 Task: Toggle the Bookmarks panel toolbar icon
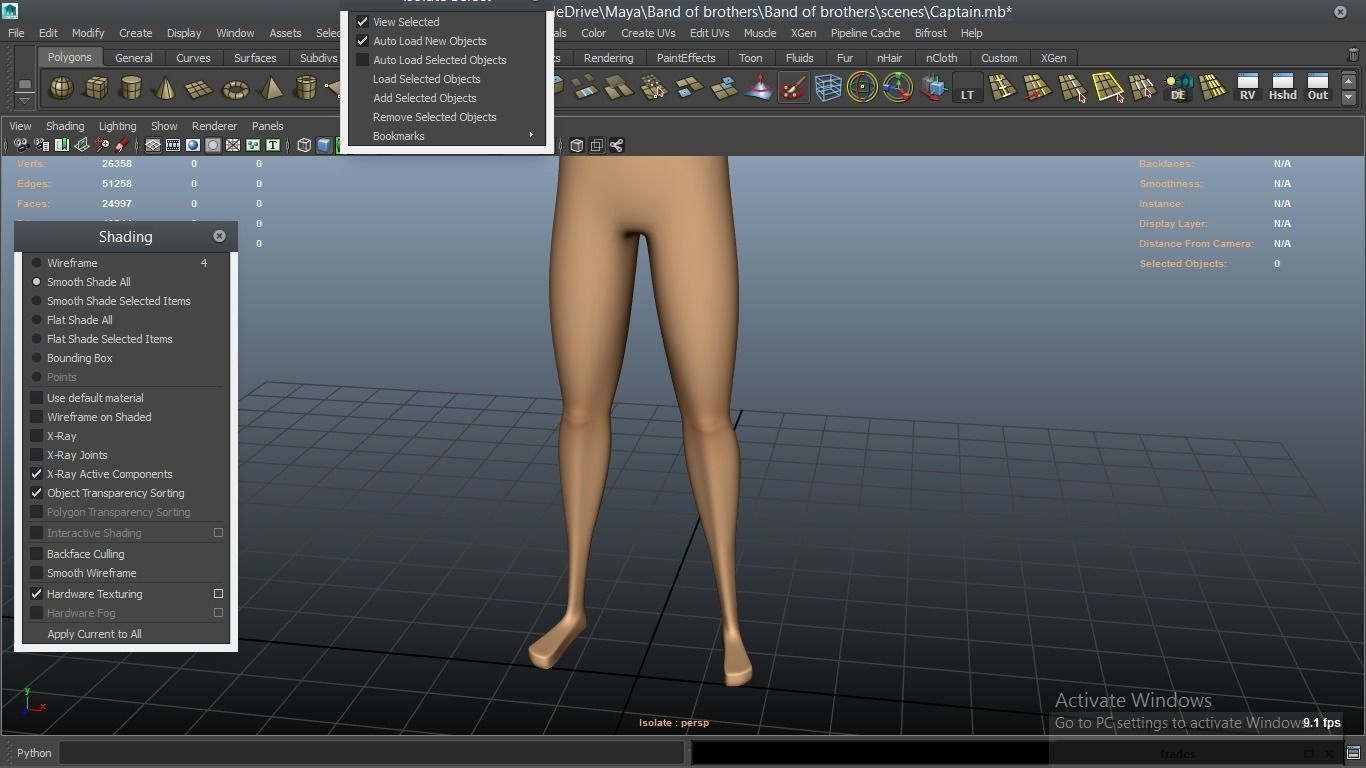62,145
